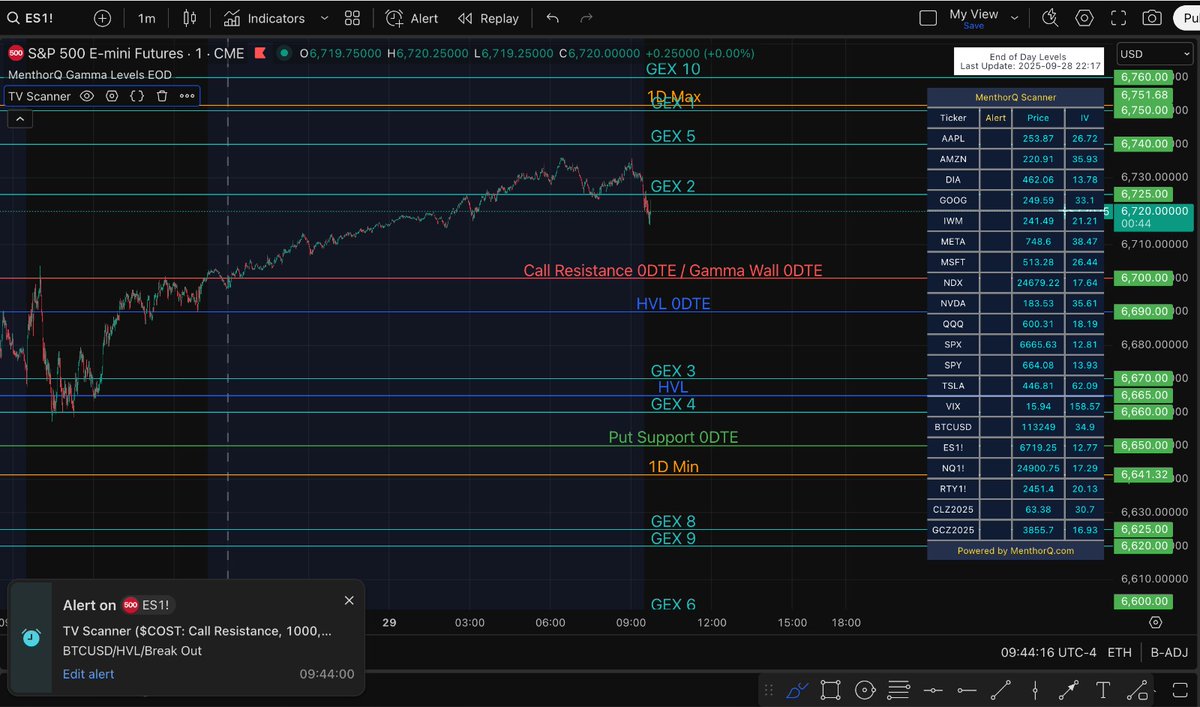Viewport: 1200px width, 707px height.
Task: Click the Put Support 0DTE level label
Action: coord(673,438)
